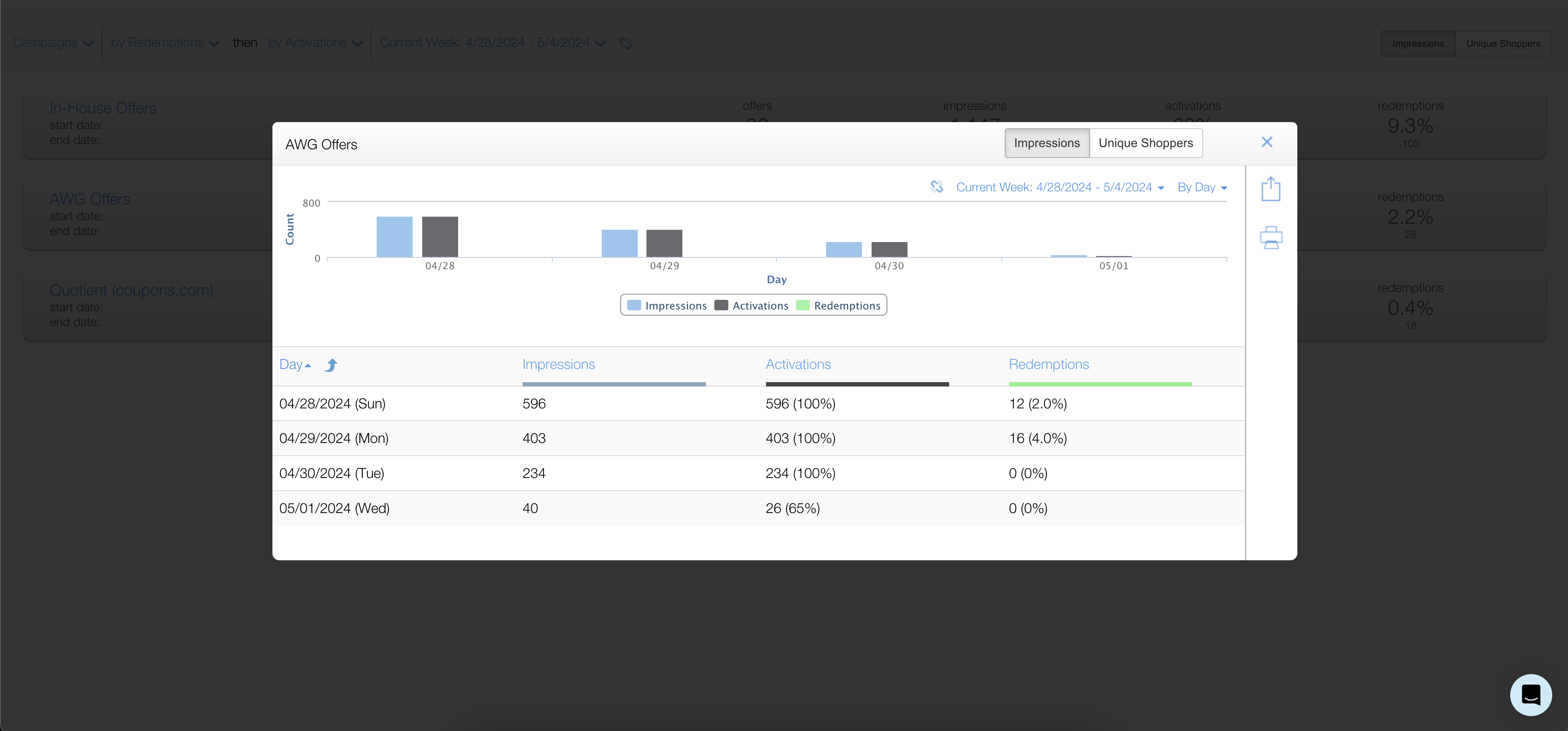Image resolution: width=1568 pixels, height=731 pixels.
Task: Open the By Day grouping dropdown
Action: (x=1201, y=187)
